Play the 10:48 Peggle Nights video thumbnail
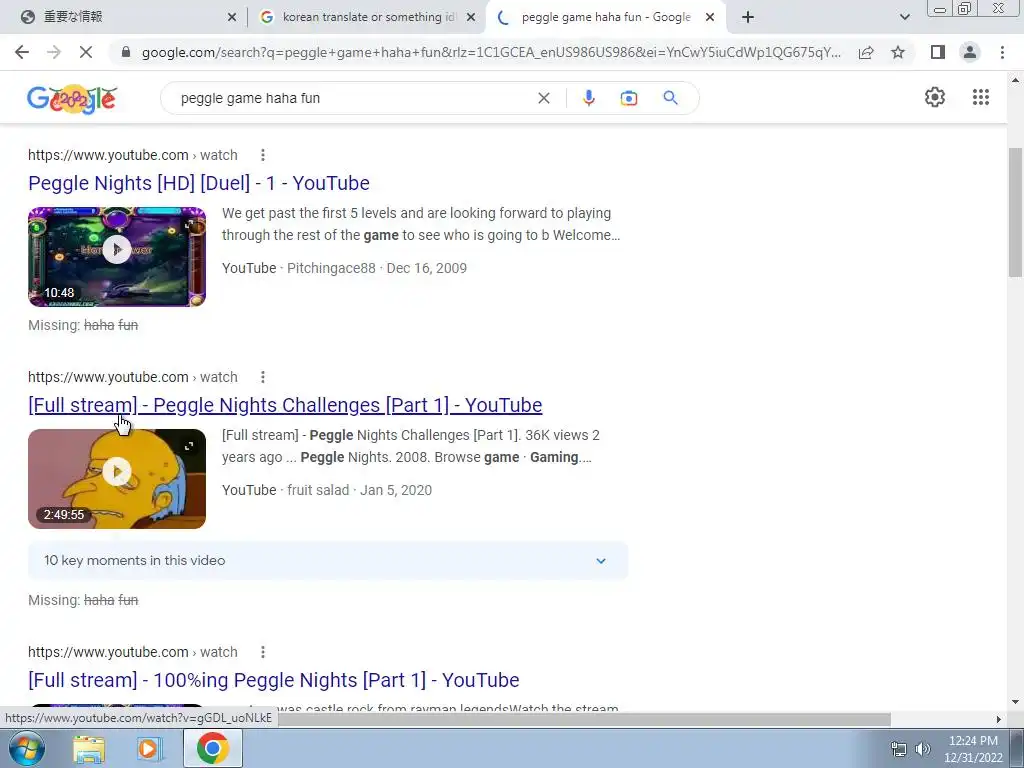The width and height of the screenshot is (1024, 768). click(x=117, y=257)
